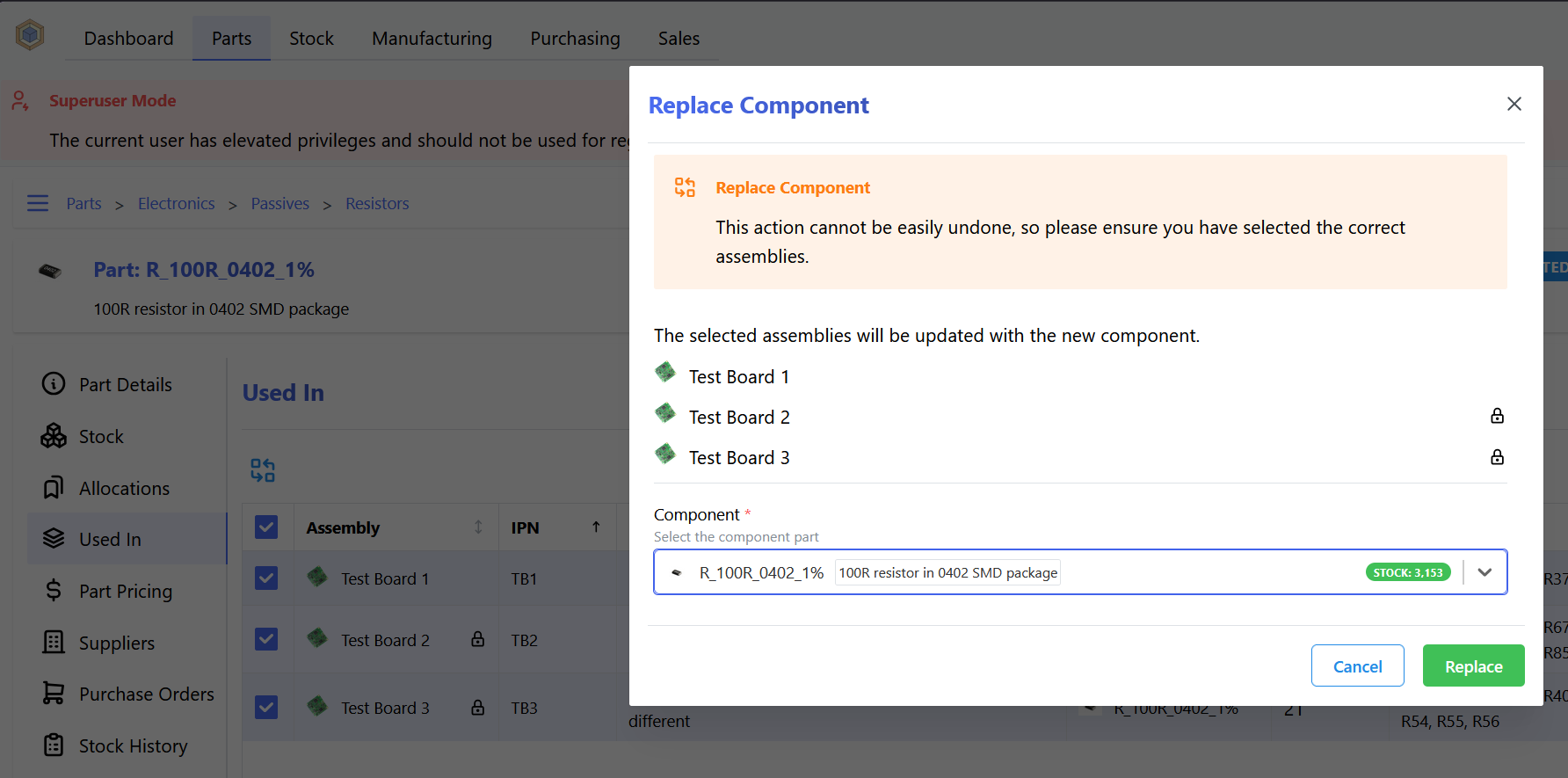Image resolution: width=1568 pixels, height=778 pixels.
Task: Go to Passives breadcrumb link
Action: 280,203
